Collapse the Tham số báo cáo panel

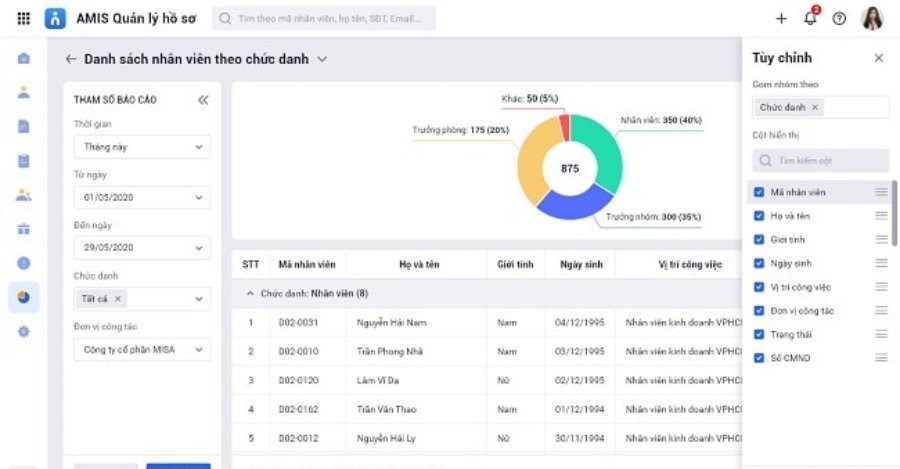click(203, 100)
